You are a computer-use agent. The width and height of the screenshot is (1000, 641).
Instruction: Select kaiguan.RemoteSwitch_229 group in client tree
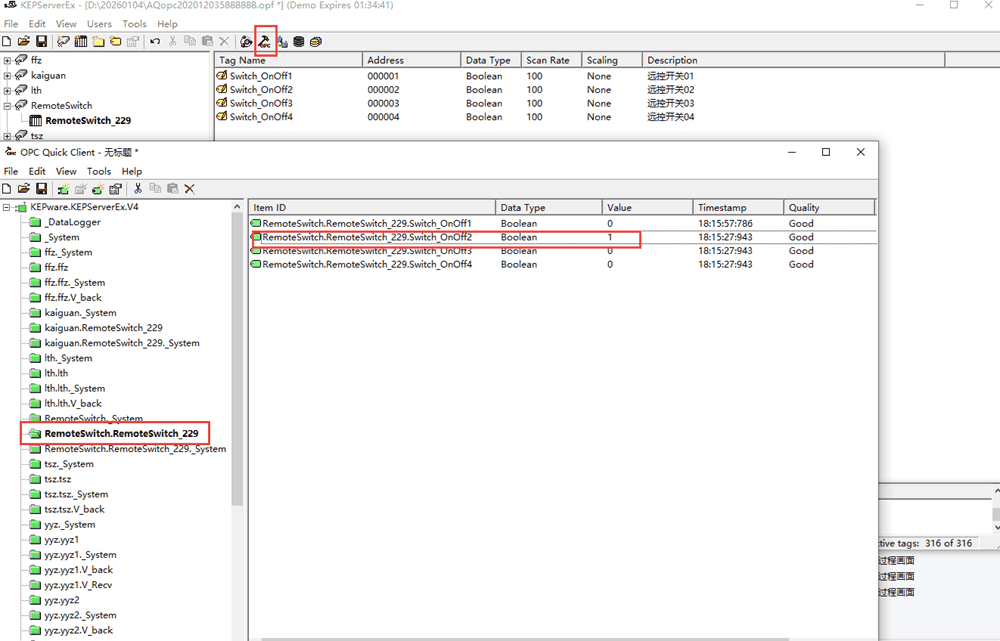click(x=103, y=328)
